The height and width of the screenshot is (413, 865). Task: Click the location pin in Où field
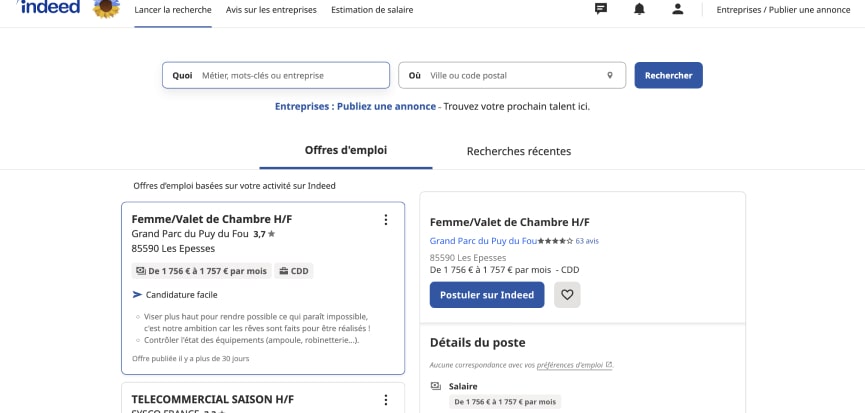[609, 75]
